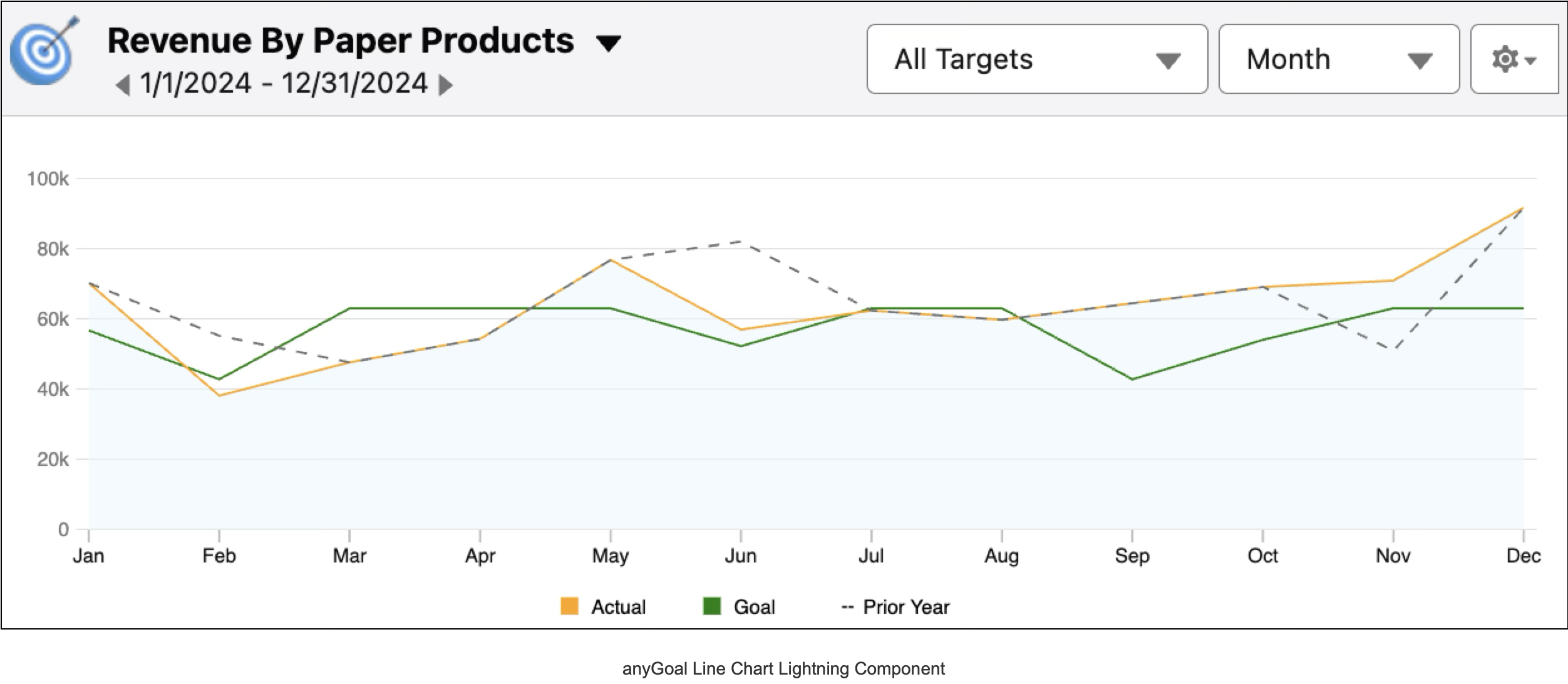The height and width of the screenshot is (684, 1568).
Task: Select the Dec data point peak
Action: [x=1523, y=208]
